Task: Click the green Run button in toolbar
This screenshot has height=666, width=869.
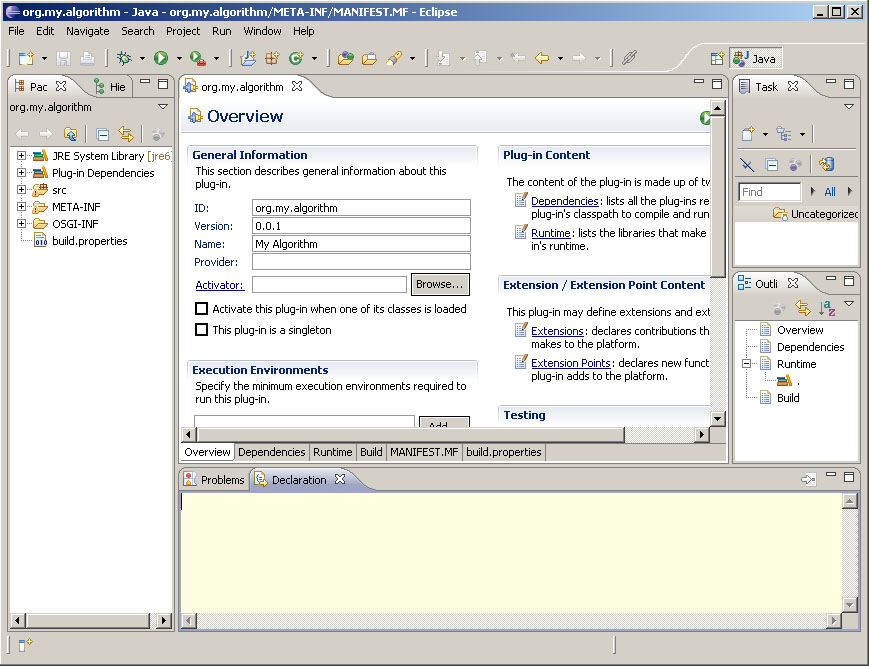Action: click(161, 58)
